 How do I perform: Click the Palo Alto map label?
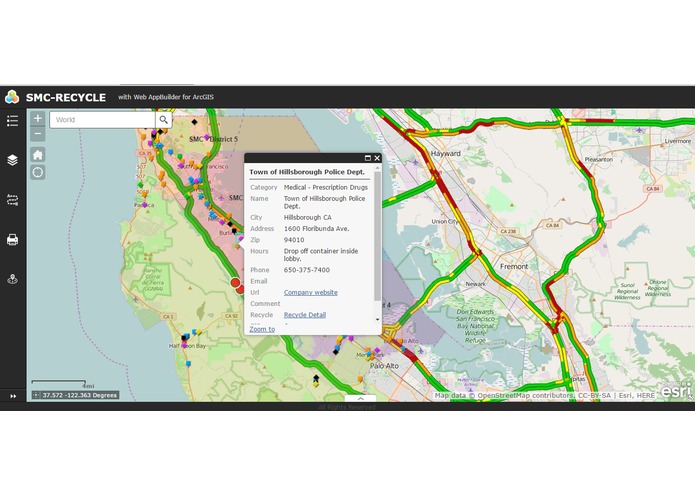tap(384, 366)
